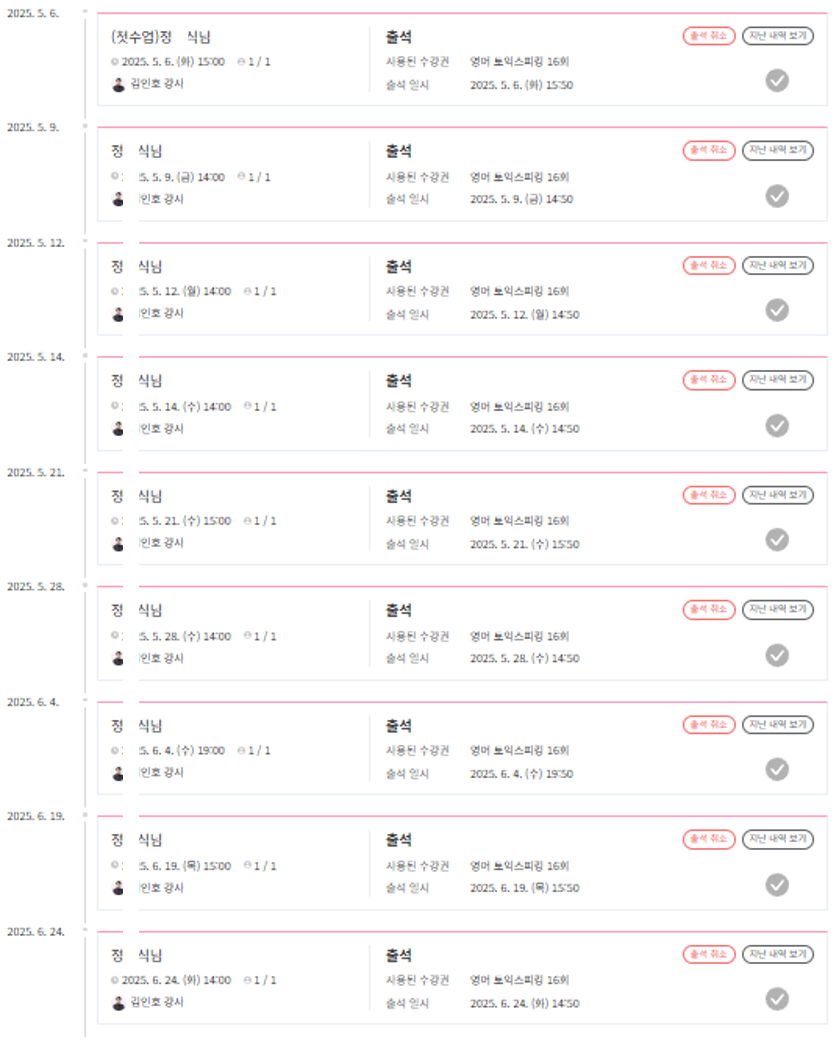The width and height of the screenshot is (839, 1045).
Task: Open 지난 내역 보기 for the 2025. 5. 9. entry
Action: pyautogui.click(x=777, y=150)
